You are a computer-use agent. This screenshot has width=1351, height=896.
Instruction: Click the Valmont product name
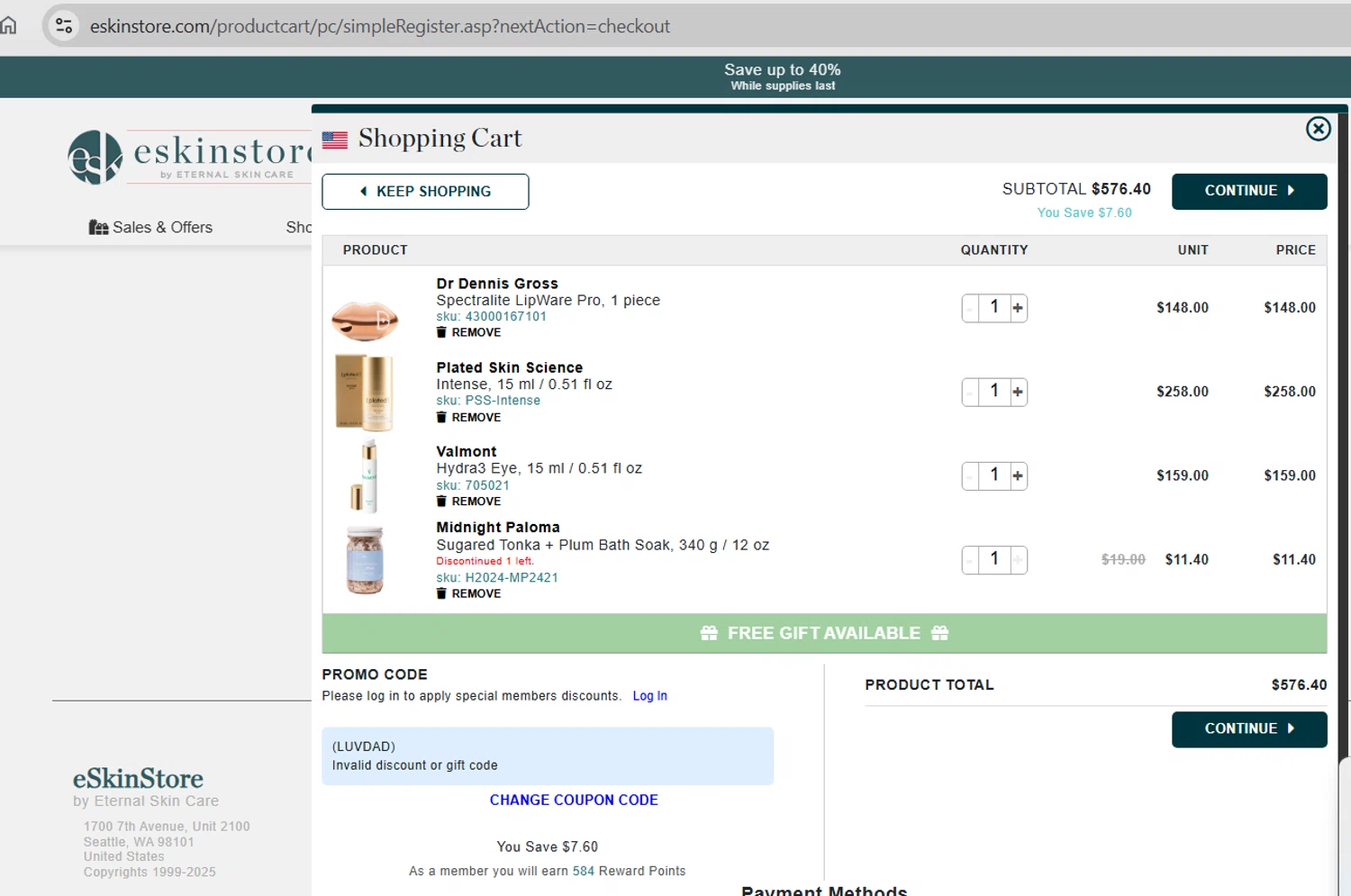click(467, 451)
